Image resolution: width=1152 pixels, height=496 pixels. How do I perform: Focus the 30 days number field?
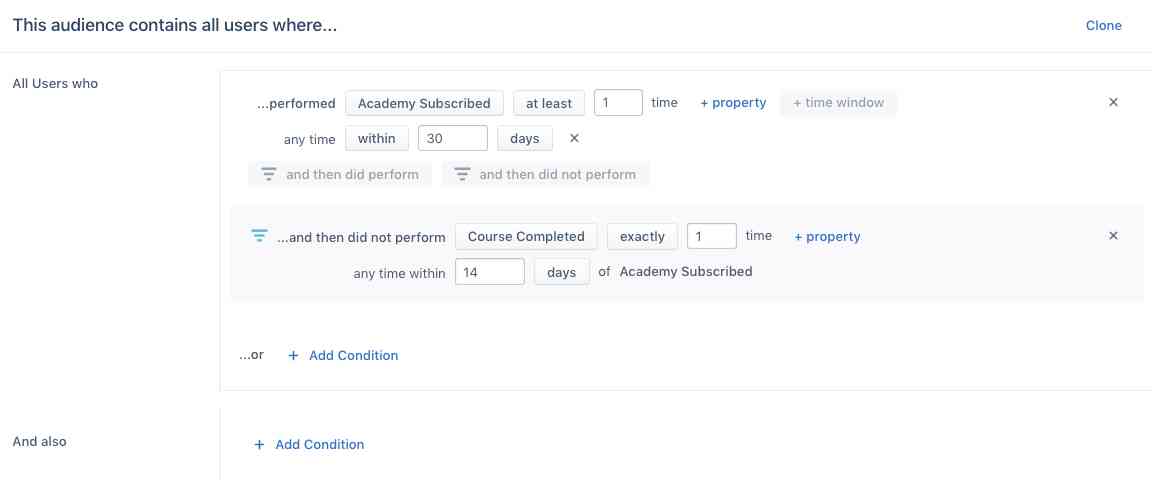click(x=453, y=138)
